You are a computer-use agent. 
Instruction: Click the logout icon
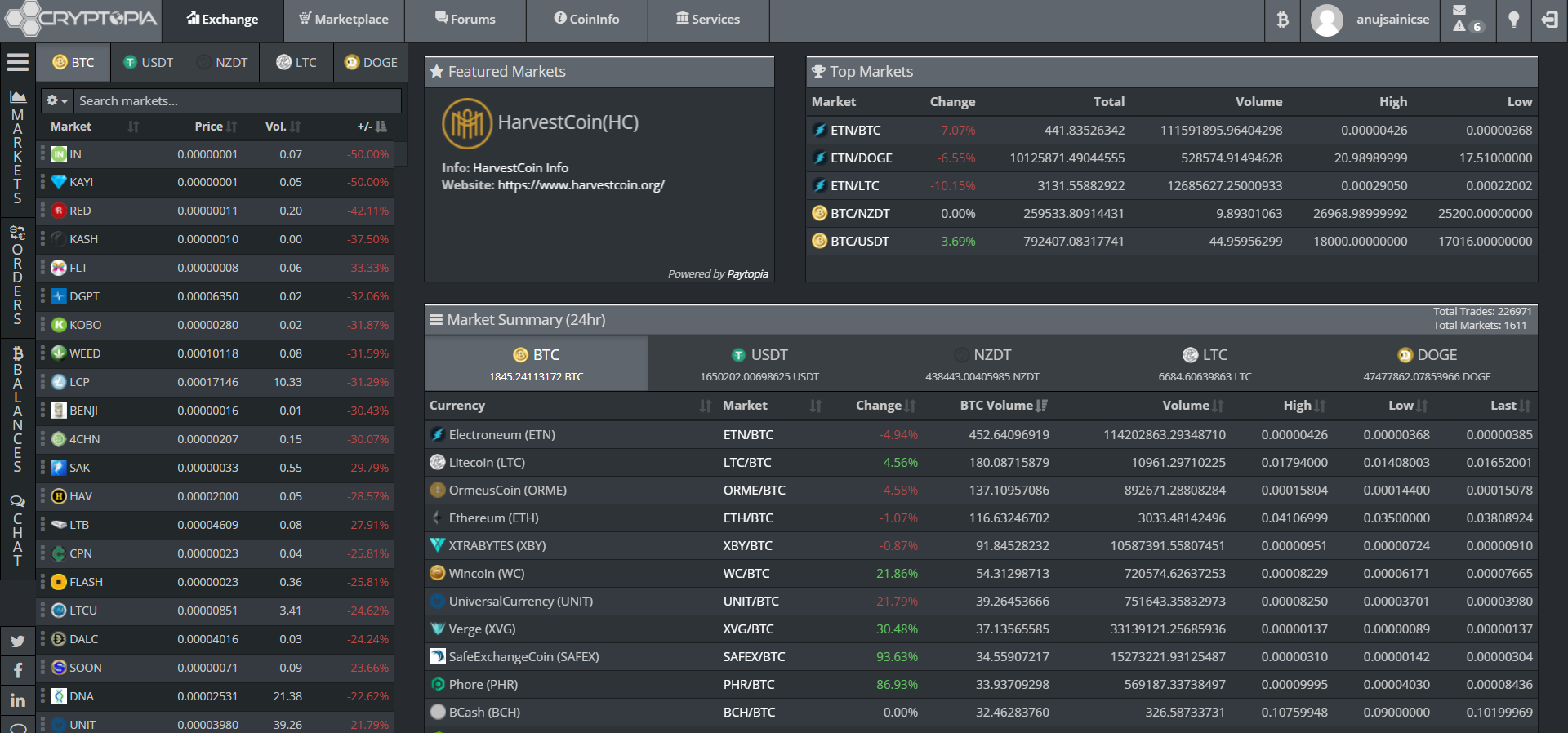pyautogui.click(x=1549, y=20)
